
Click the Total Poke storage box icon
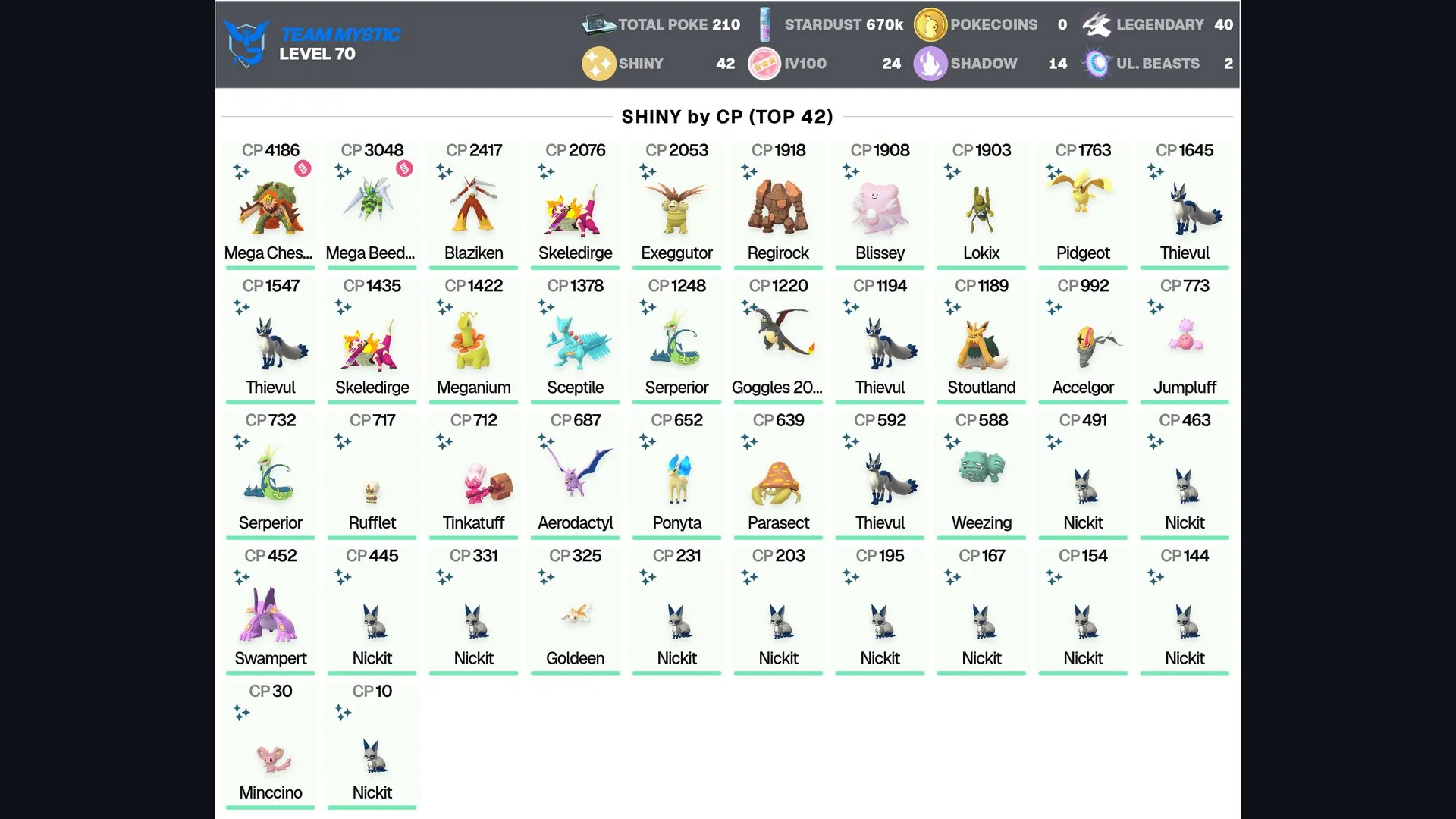(x=598, y=24)
